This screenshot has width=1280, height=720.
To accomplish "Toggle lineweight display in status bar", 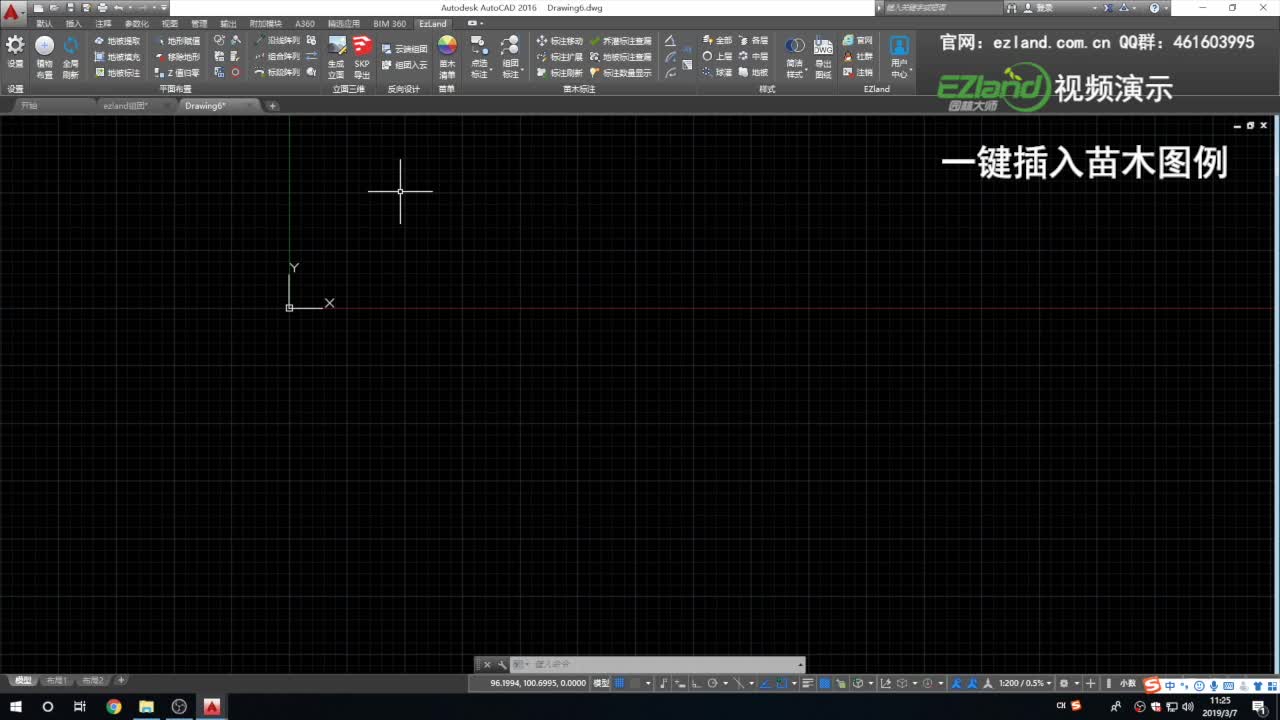I will (809, 683).
